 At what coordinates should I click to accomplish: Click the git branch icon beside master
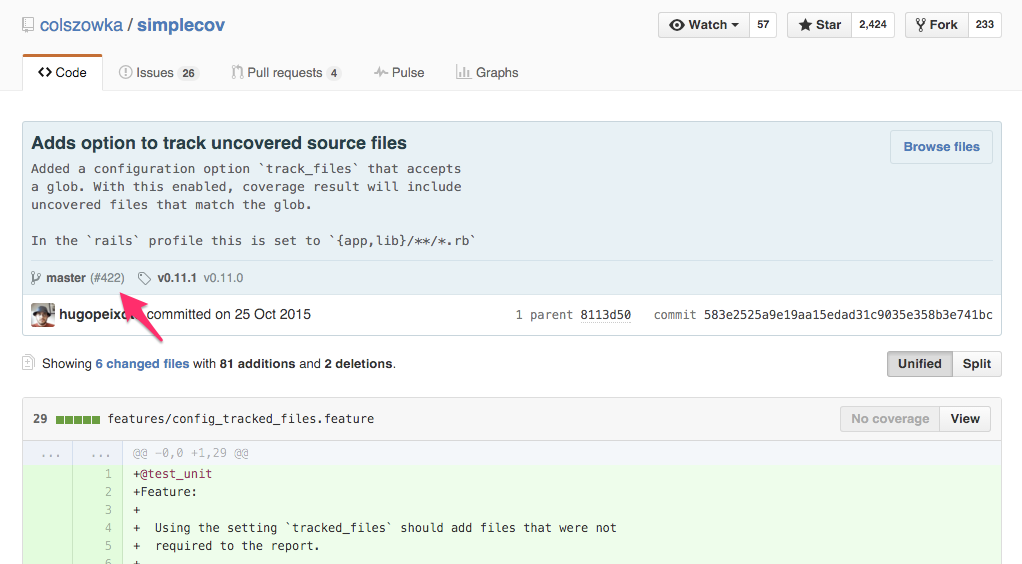click(x=36, y=278)
